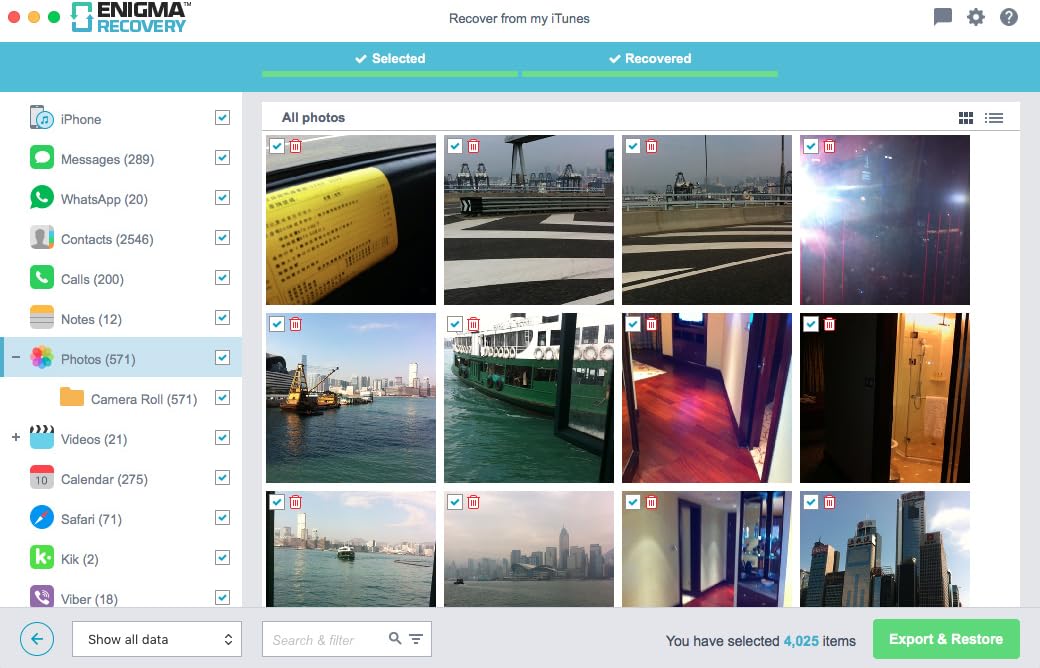Screen dimensions: 1040x668
Task: Click the back arrow button
Action: (37, 639)
